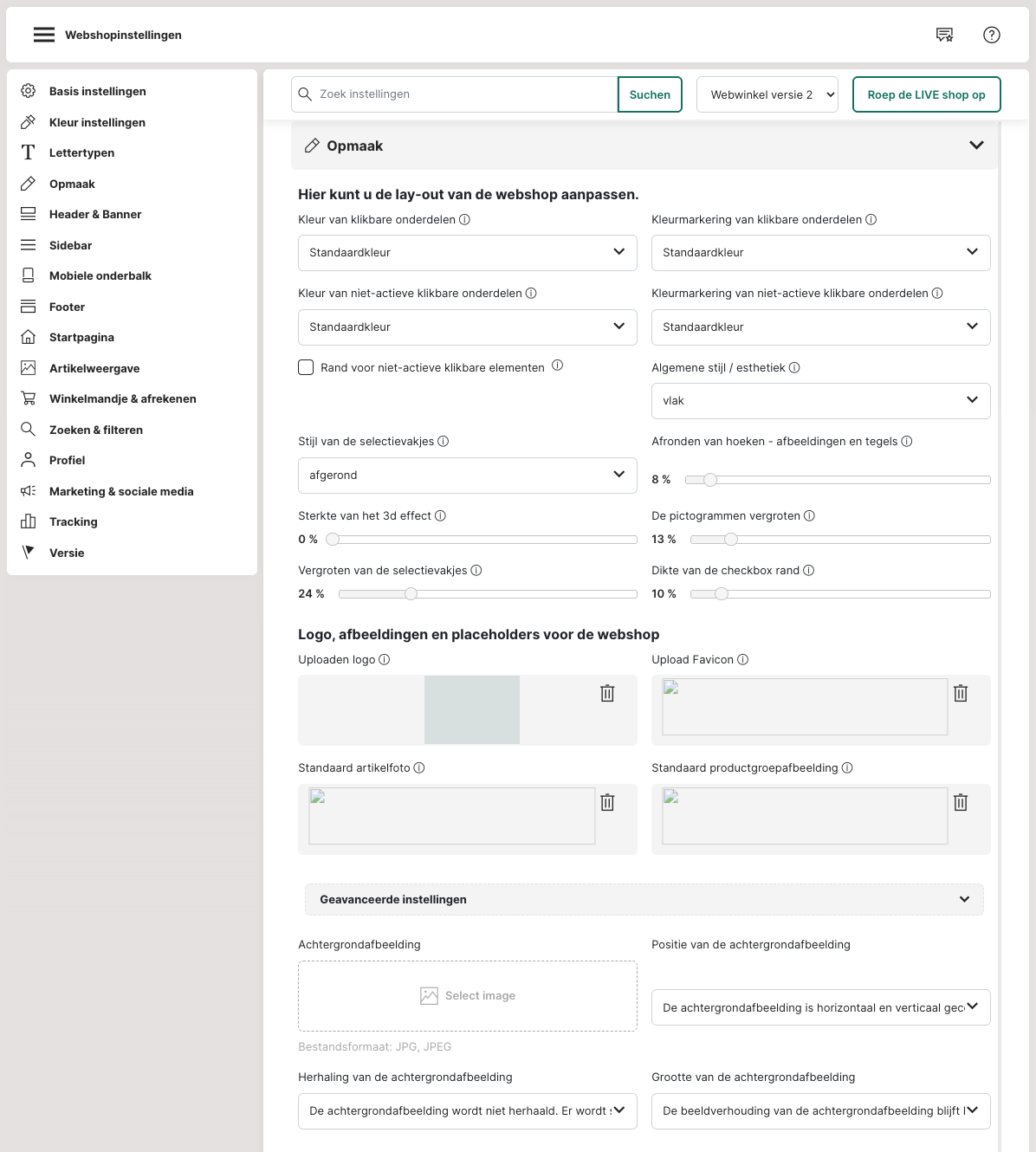Show info for Uploaden logo
The image size is (1036, 1152).
[x=385, y=660]
